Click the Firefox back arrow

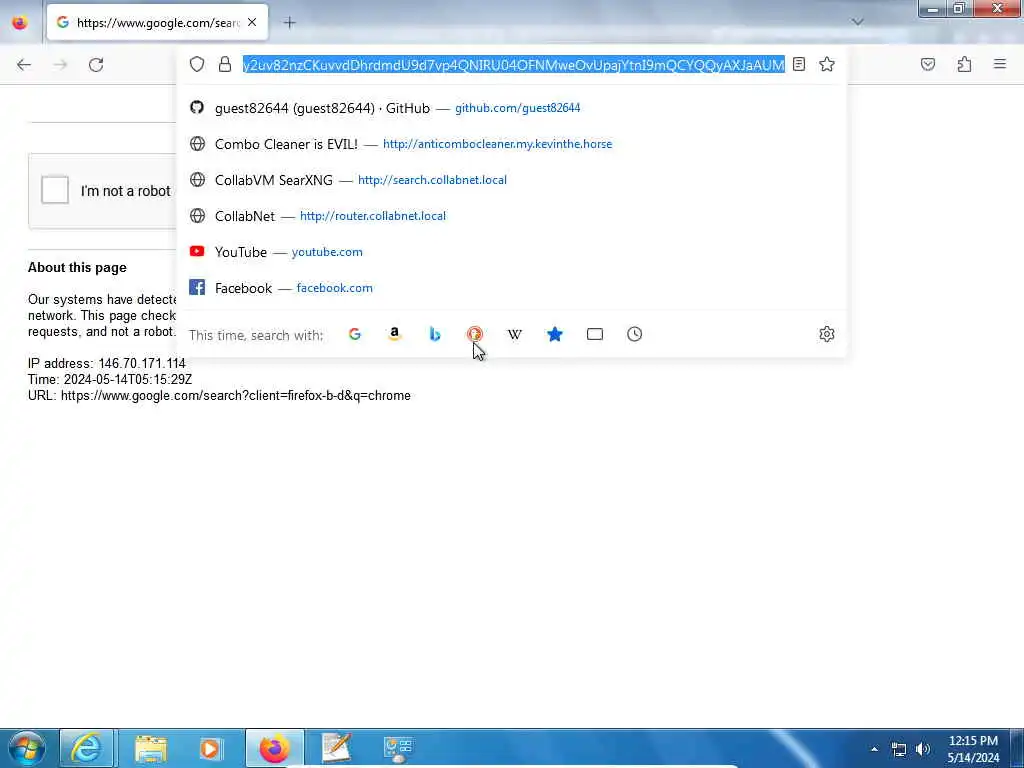click(24, 65)
